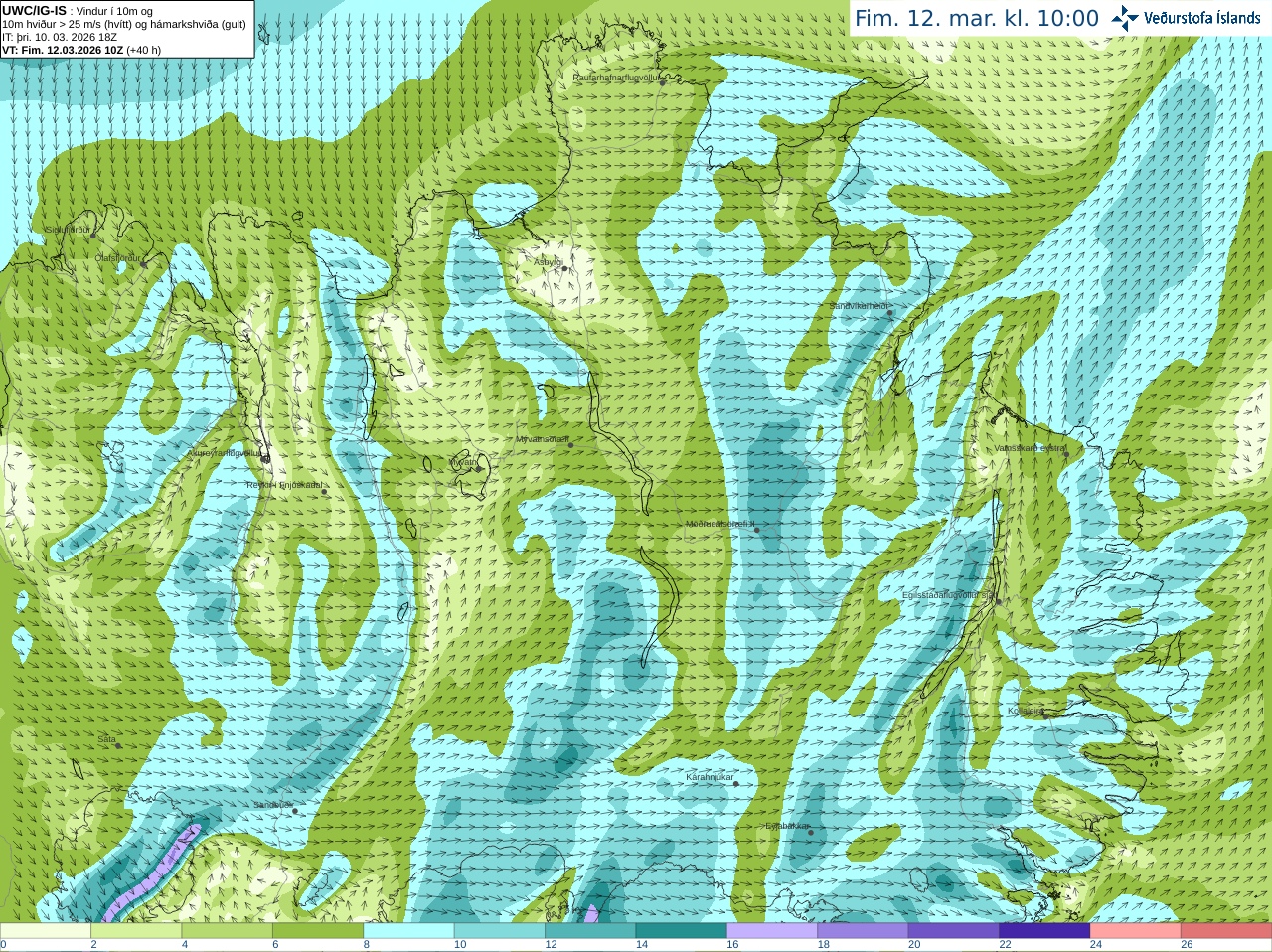
Task: Click the Veðurstofa Íslands name text
Action: pyautogui.click(x=1202, y=18)
